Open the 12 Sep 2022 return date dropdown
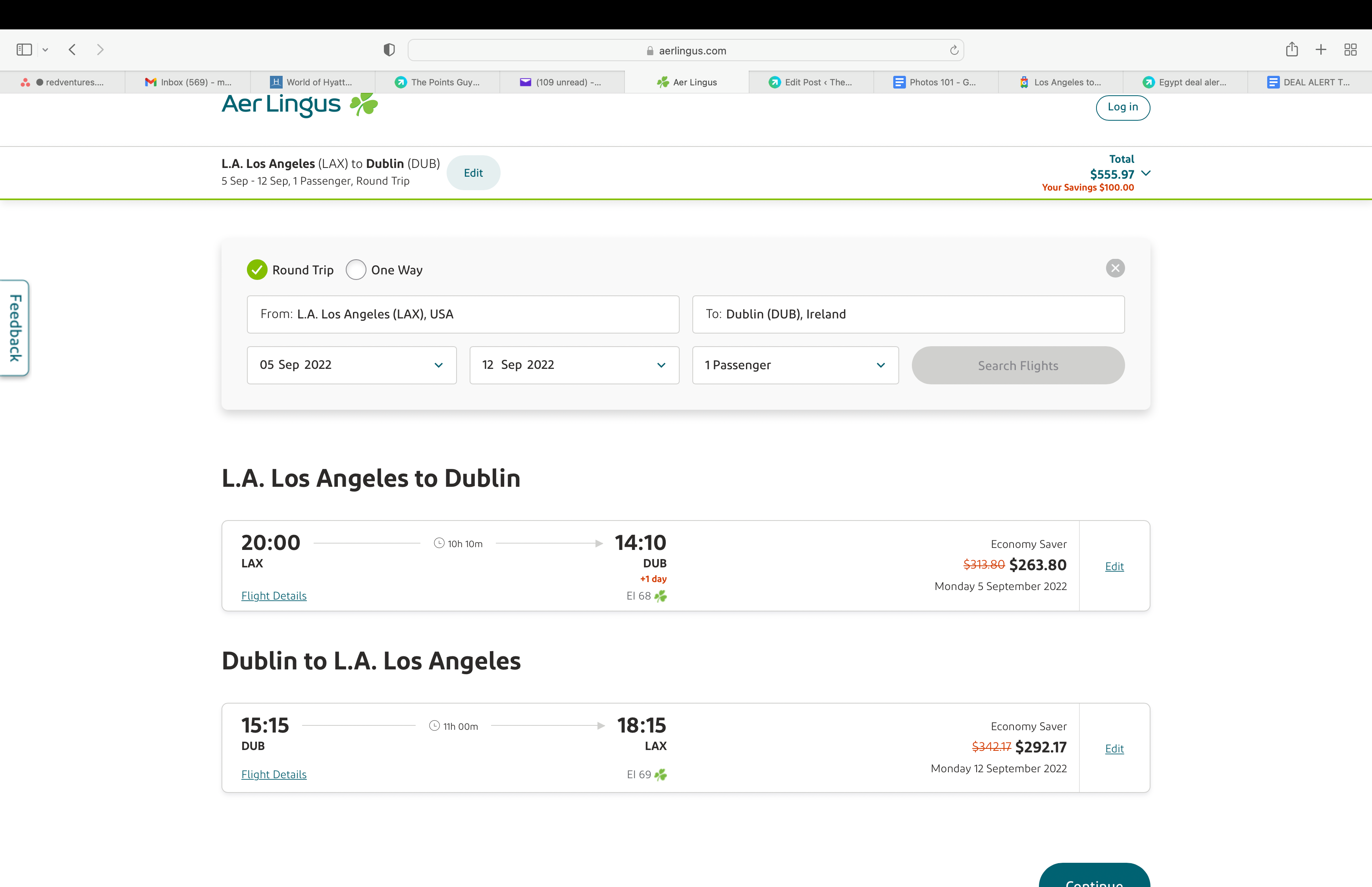Image resolution: width=1372 pixels, height=887 pixels. pos(574,365)
